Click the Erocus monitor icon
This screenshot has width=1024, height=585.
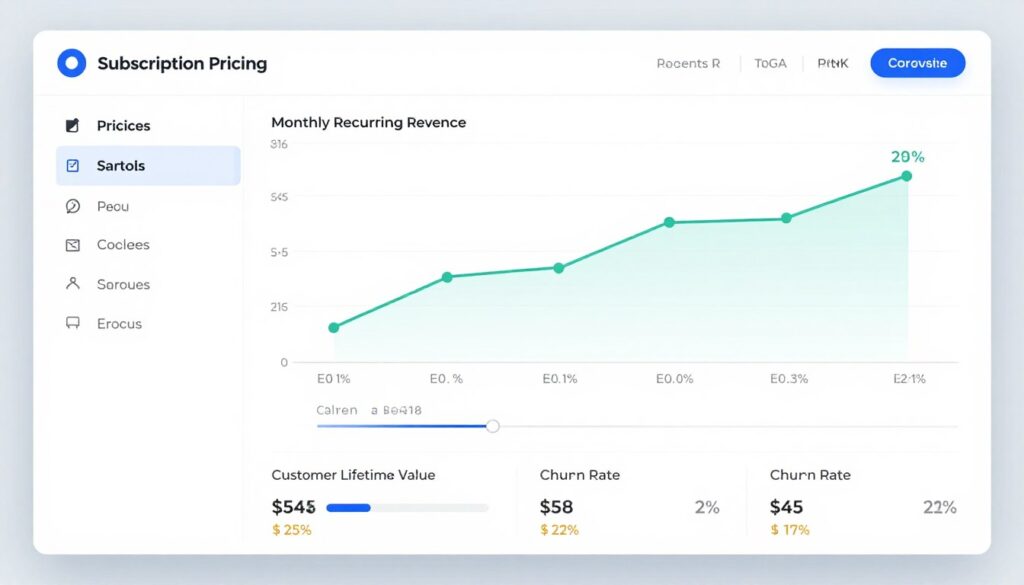point(72,323)
